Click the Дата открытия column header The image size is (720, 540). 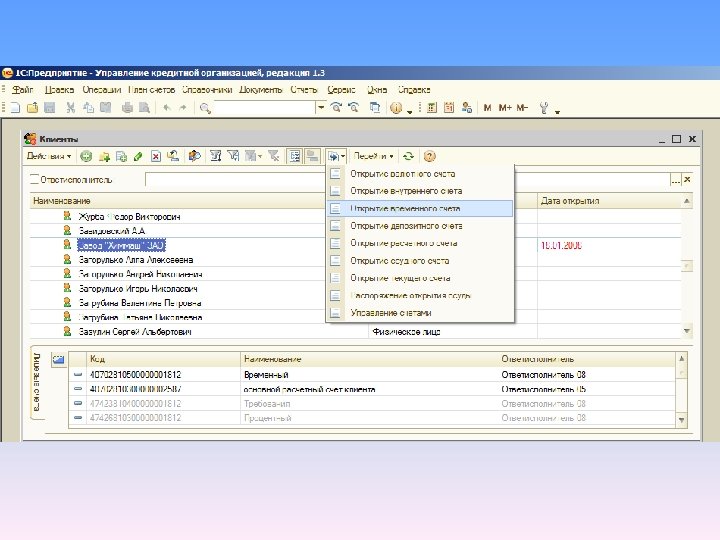pyautogui.click(x=609, y=201)
